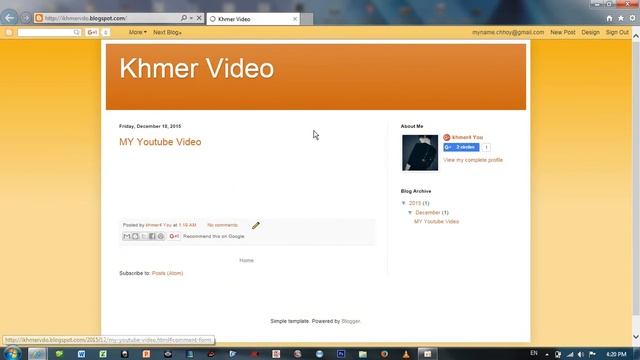Open the khmer4 You profile name link

click(467, 137)
